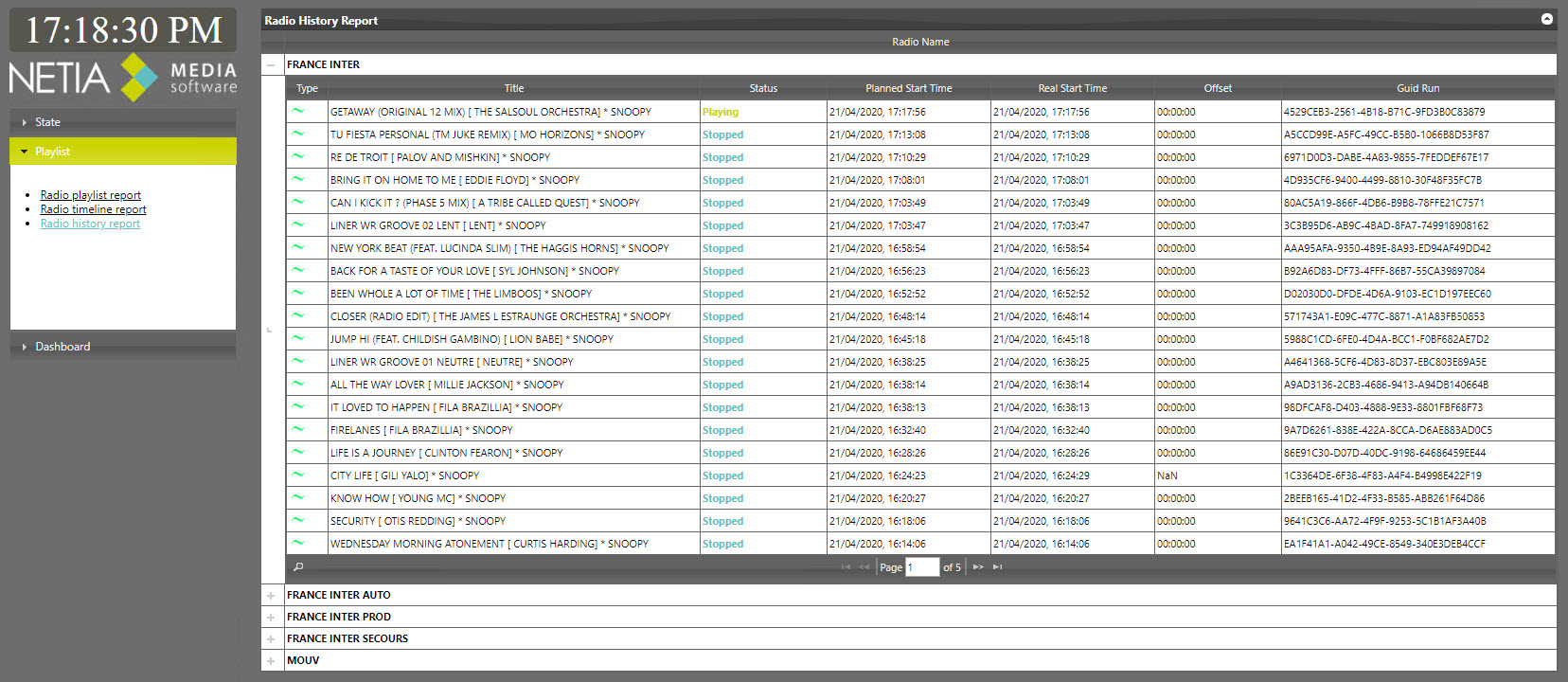Click Guid Run starting with 4529CEB3
Screen dimensions: 1568x682
1418,112
